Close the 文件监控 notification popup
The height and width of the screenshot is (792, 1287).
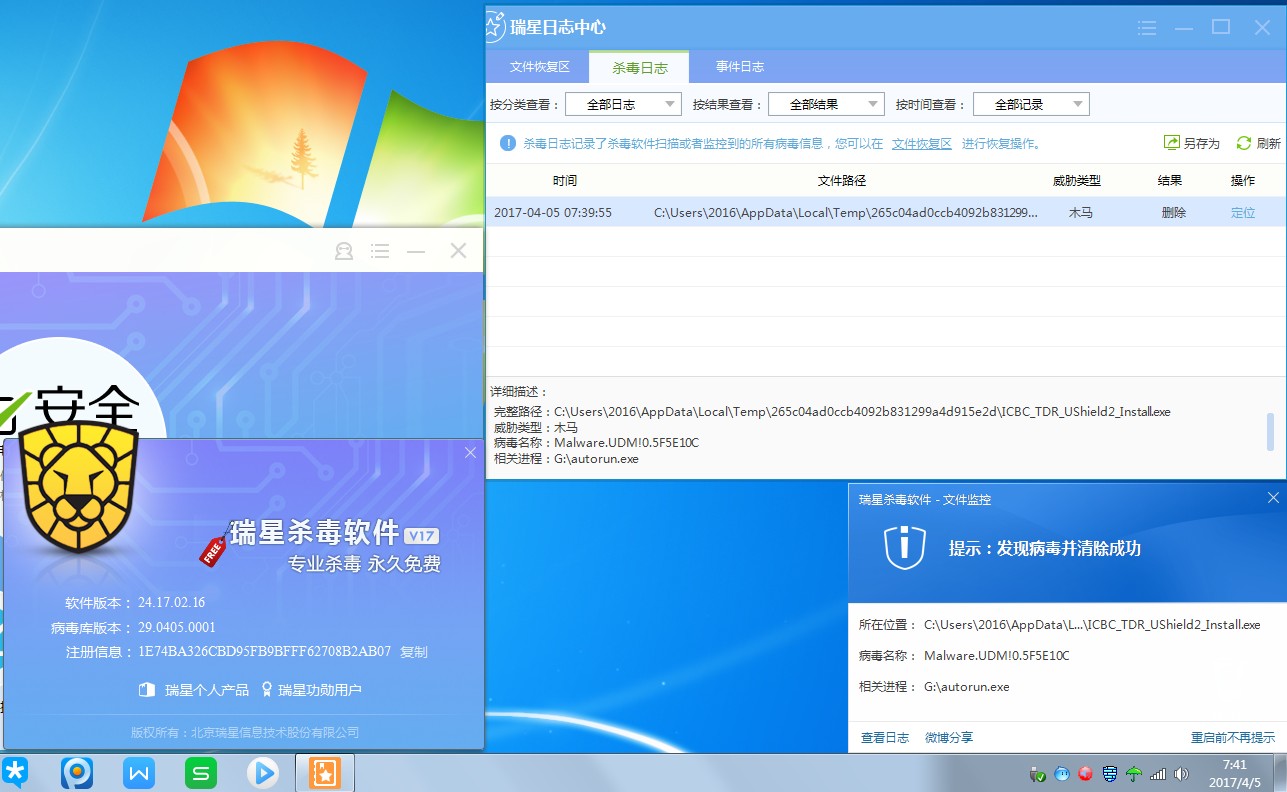point(1273,498)
